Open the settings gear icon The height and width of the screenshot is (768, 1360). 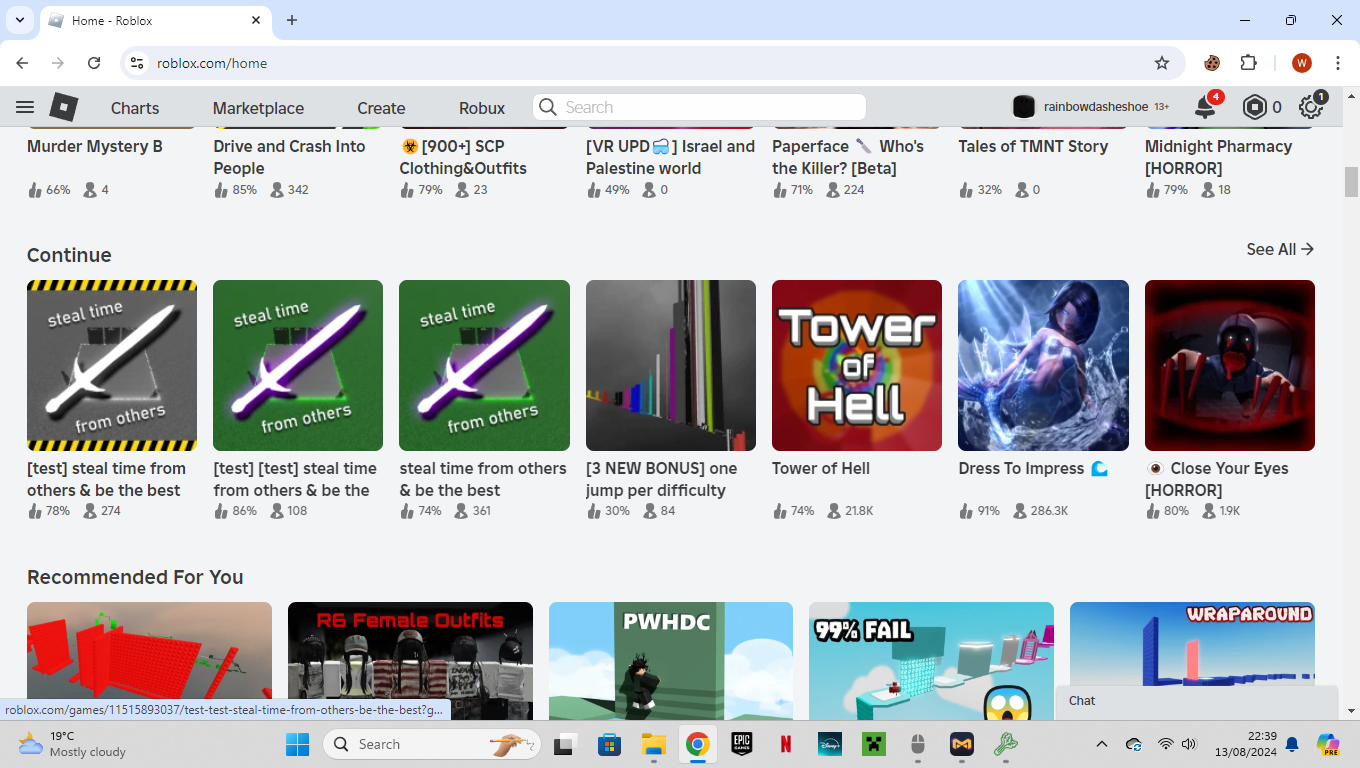(x=1310, y=107)
